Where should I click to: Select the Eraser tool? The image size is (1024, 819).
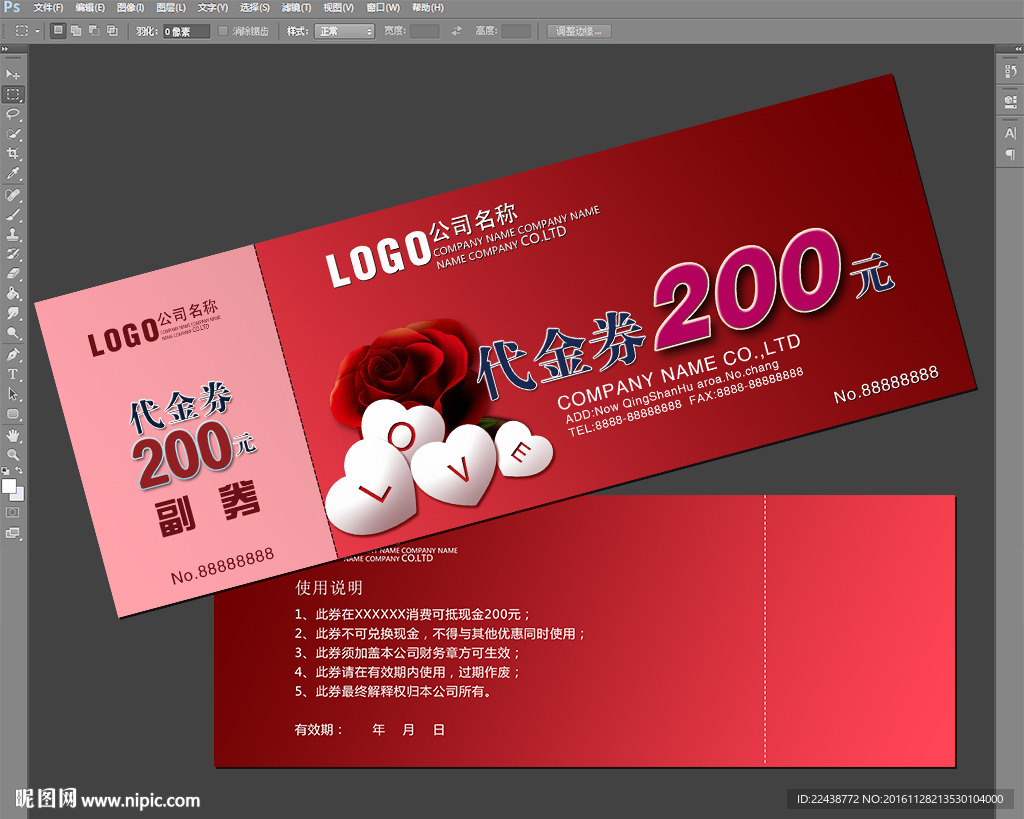coord(12,274)
